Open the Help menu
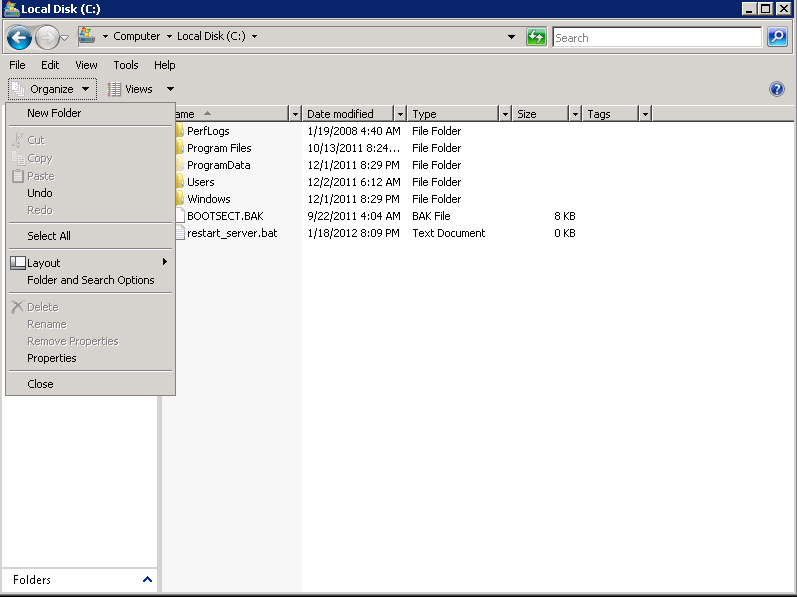This screenshot has height=597, width=797. pos(164,65)
